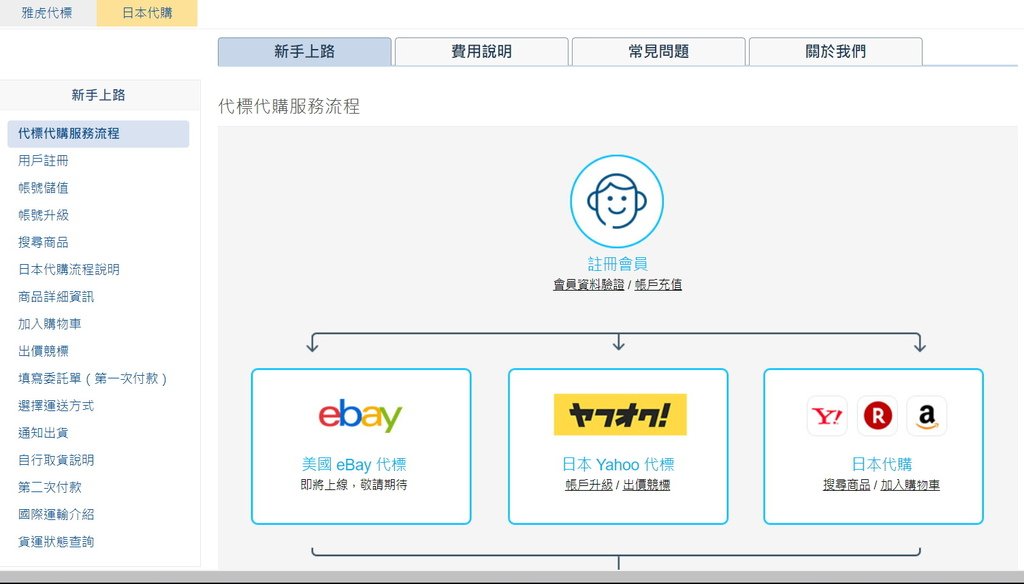Image resolution: width=1024 pixels, height=584 pixels.
Task: Open the 帳戶充值 link
Action: [x=658, y=284]
